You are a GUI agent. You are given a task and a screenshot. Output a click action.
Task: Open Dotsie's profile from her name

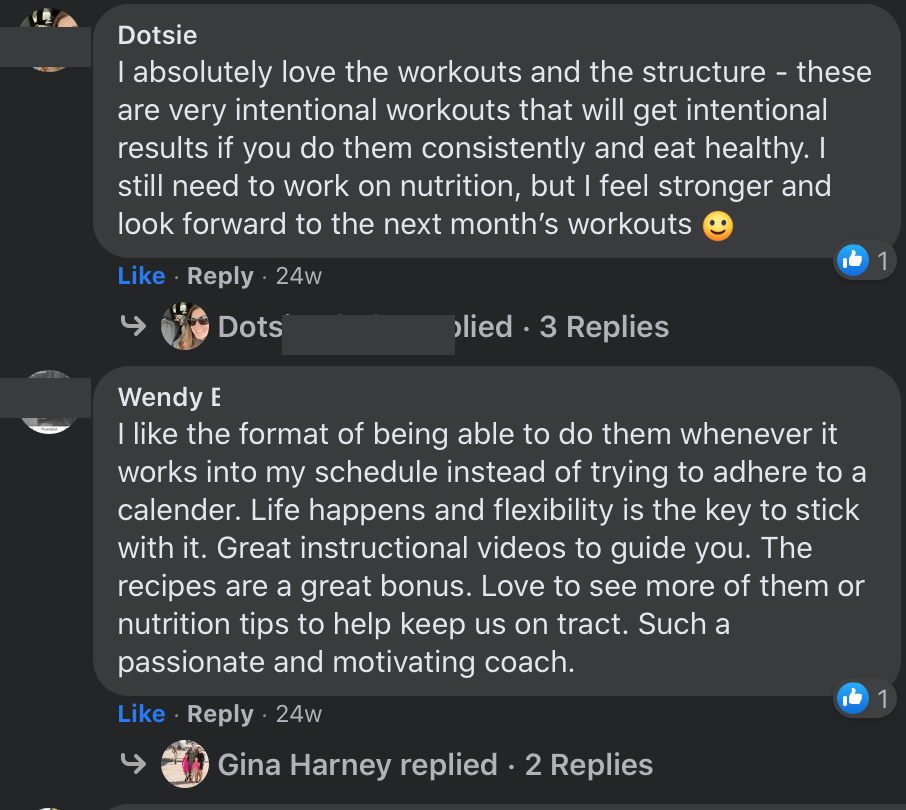pos(157,35)
